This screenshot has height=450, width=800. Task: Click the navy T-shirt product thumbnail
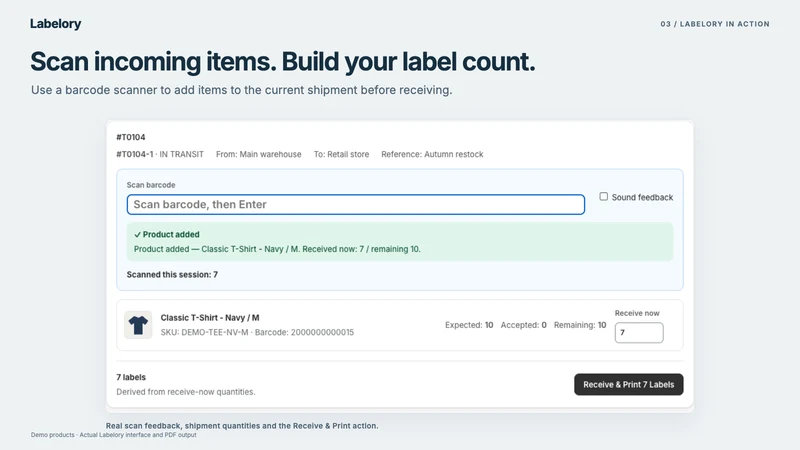(x=138, y=325)
